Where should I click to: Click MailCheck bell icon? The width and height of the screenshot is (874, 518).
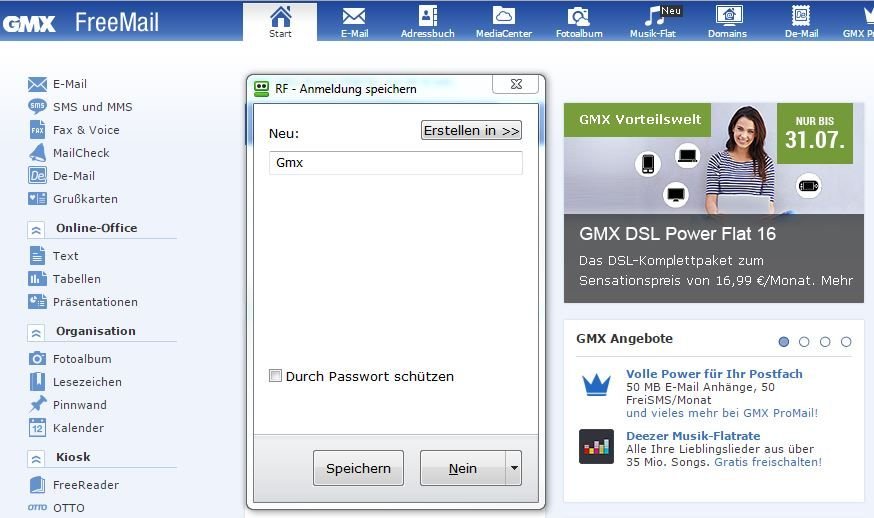pyautogui.click(x=37, y=152)
